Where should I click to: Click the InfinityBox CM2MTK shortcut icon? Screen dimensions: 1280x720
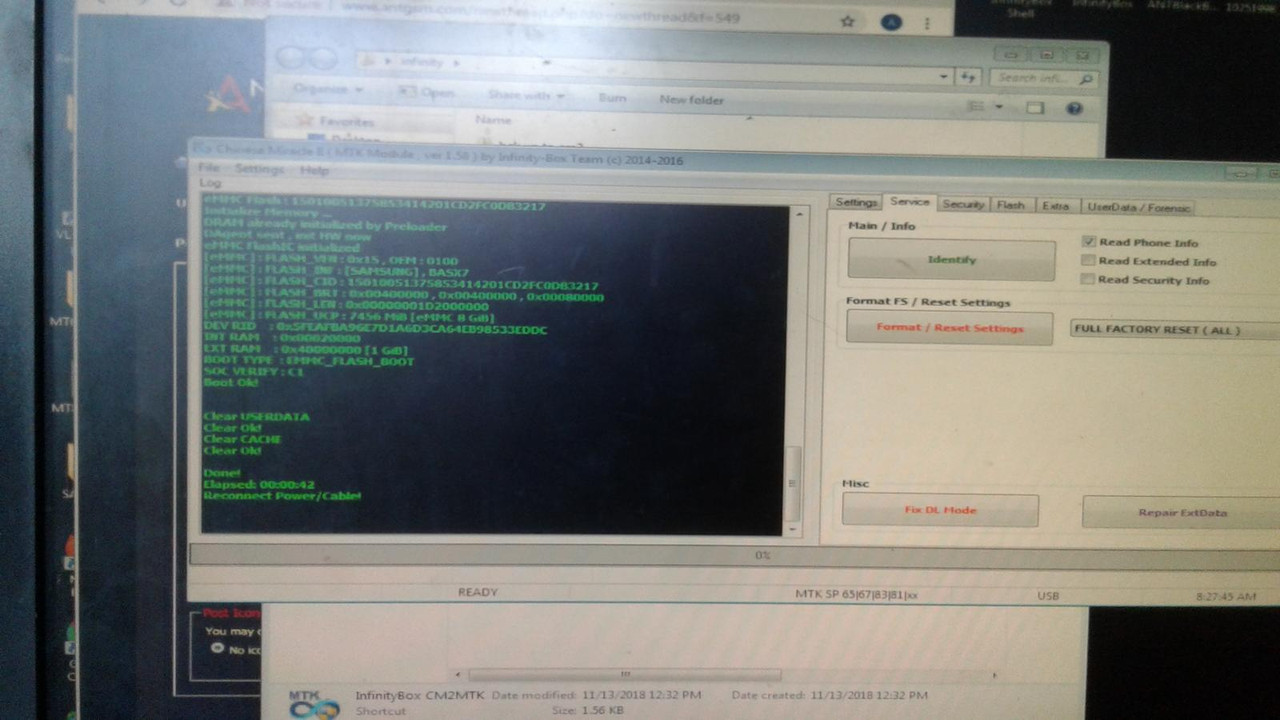click(x=314, y=702)
